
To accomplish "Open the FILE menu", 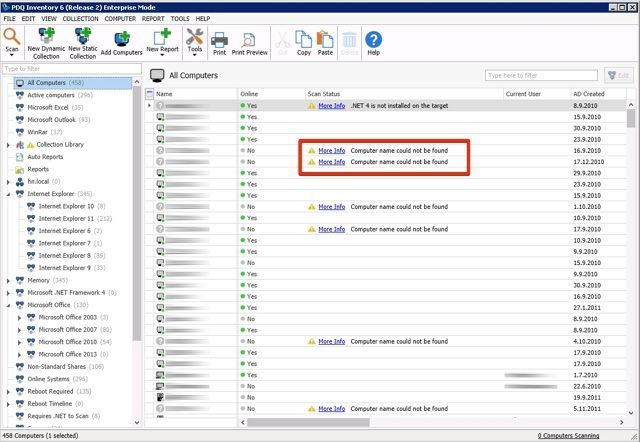I will coord(9,19).
